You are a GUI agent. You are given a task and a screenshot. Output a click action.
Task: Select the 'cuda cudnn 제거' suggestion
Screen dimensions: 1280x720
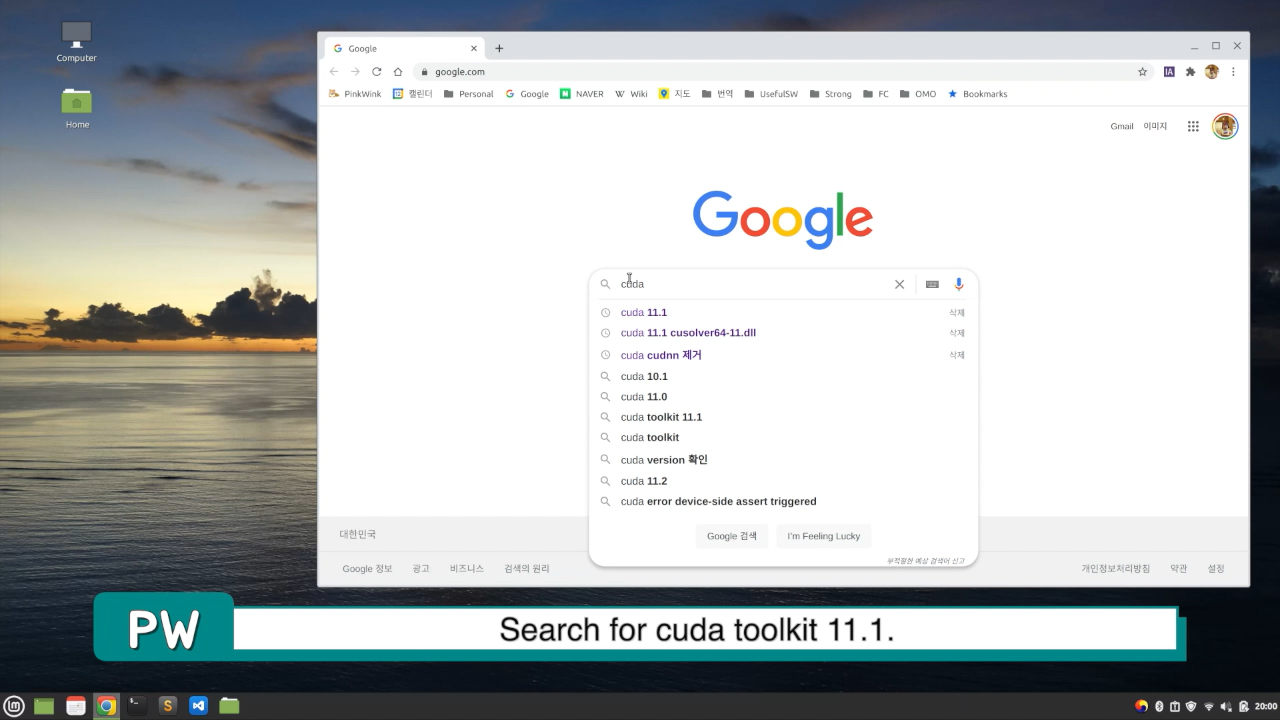pos(782,355)
